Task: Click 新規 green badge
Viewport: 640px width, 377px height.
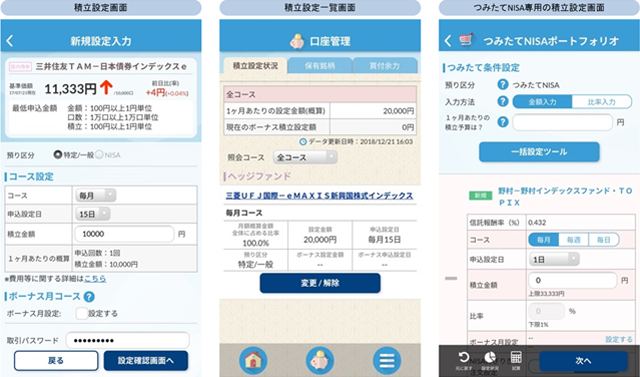Action: tap(480, 196)
